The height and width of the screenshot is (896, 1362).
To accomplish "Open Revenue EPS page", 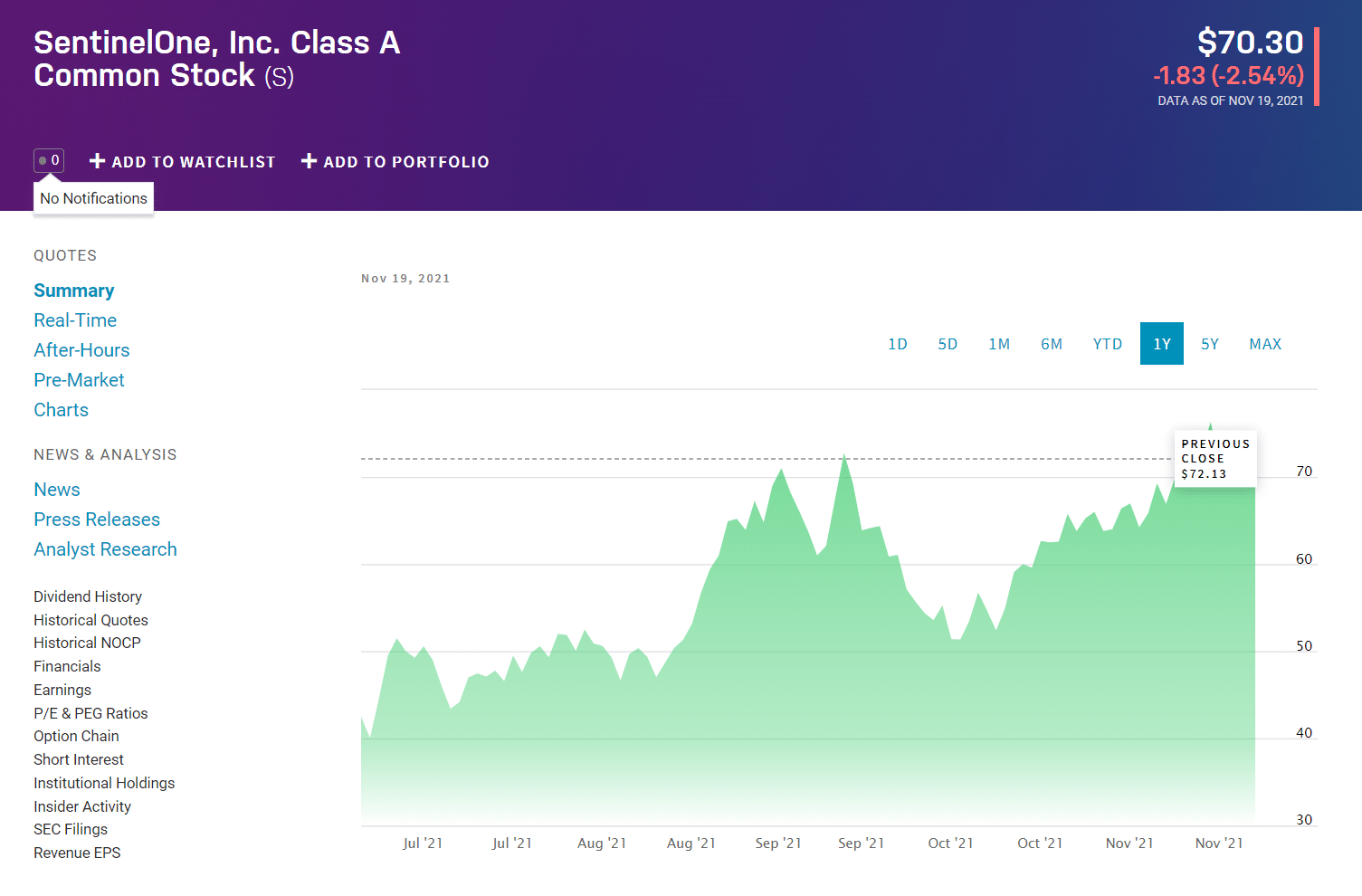I will click(x=77, y=853).
